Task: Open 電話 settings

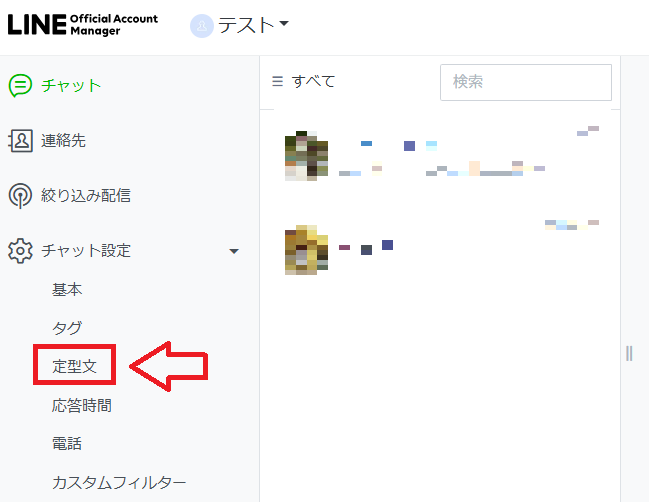Action: [67, 444]
